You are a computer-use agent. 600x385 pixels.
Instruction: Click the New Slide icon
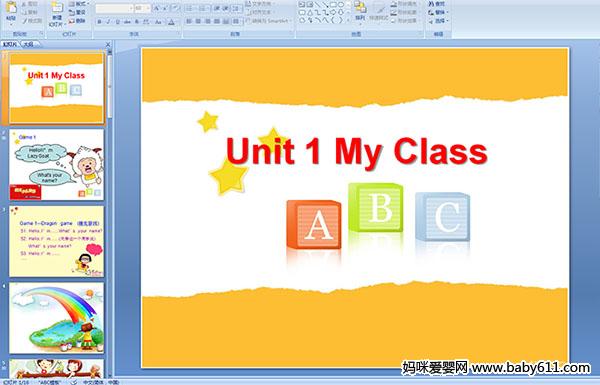(x=57, y=8)
